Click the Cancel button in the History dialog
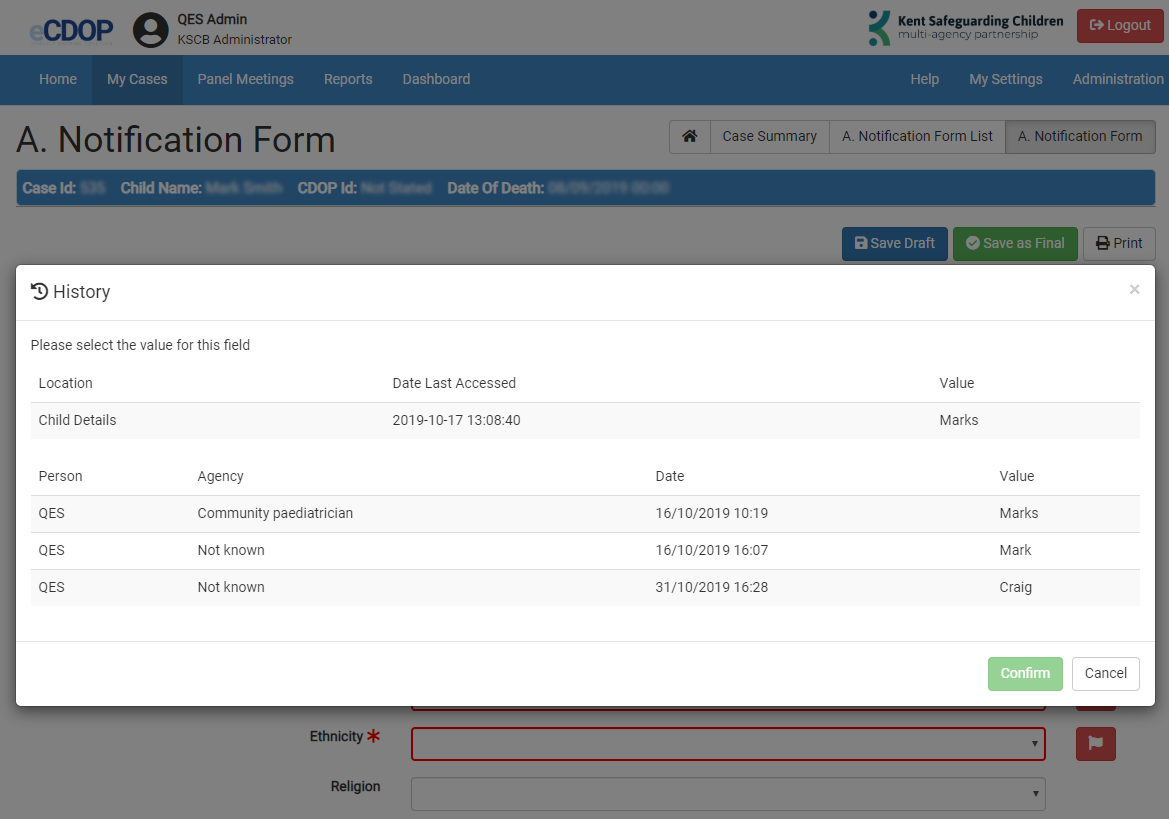This screenshot has width=1169, height=819. (x=1105, y=673)
